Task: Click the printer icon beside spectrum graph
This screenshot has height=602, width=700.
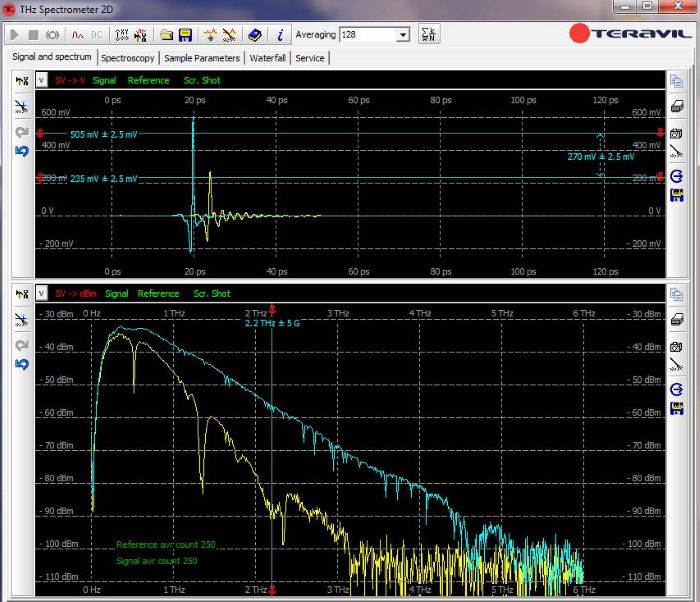Action: 676,321
